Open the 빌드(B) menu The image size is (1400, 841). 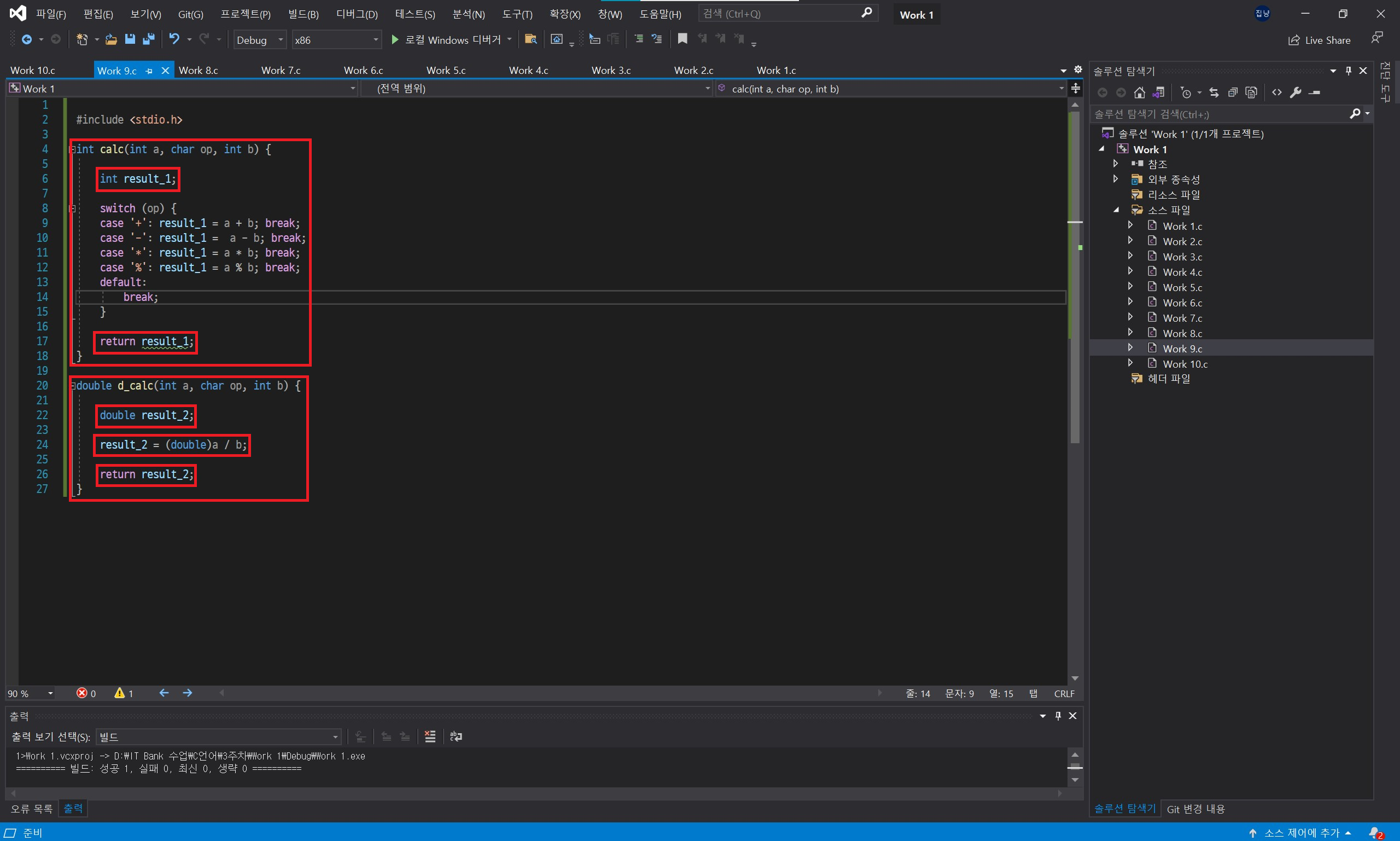tap(303, 14)
